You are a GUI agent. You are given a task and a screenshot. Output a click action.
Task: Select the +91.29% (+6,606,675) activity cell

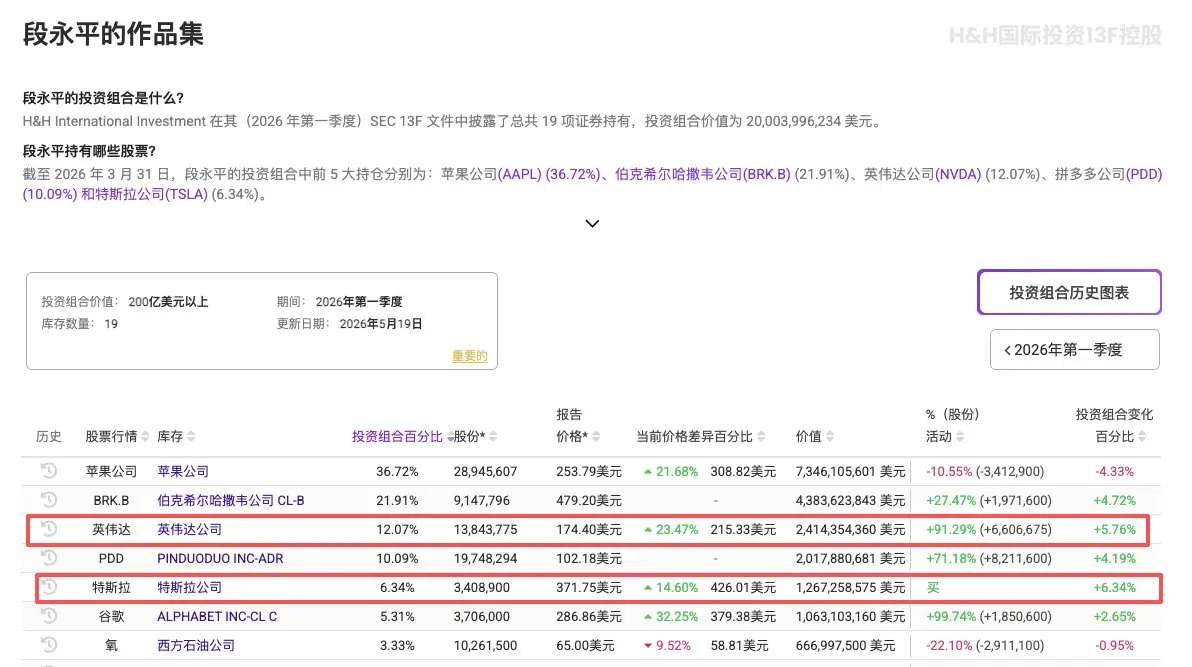pyautogui.click(x=988, y=529)
